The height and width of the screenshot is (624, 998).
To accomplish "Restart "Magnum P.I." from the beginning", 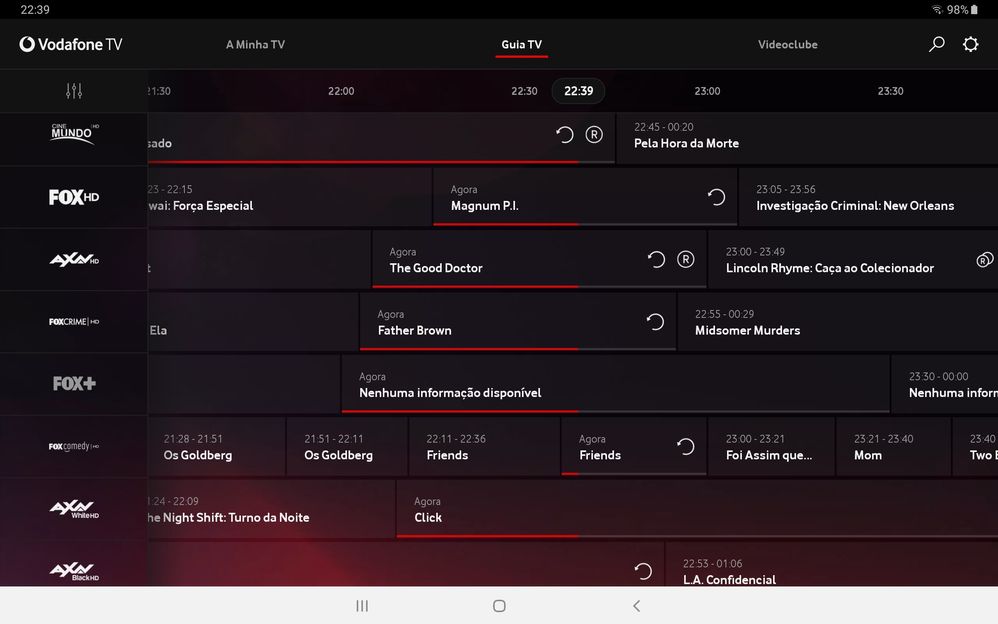I will pyautogui.click(x=714, y=197).
